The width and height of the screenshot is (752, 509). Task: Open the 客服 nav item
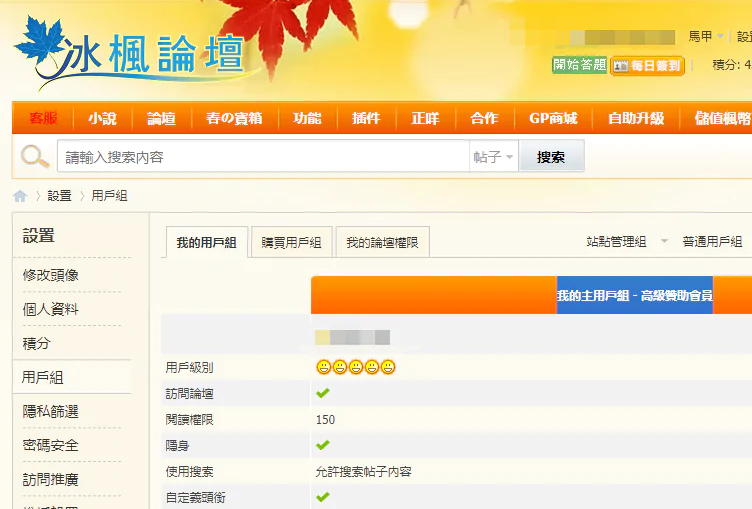[43, 118]
